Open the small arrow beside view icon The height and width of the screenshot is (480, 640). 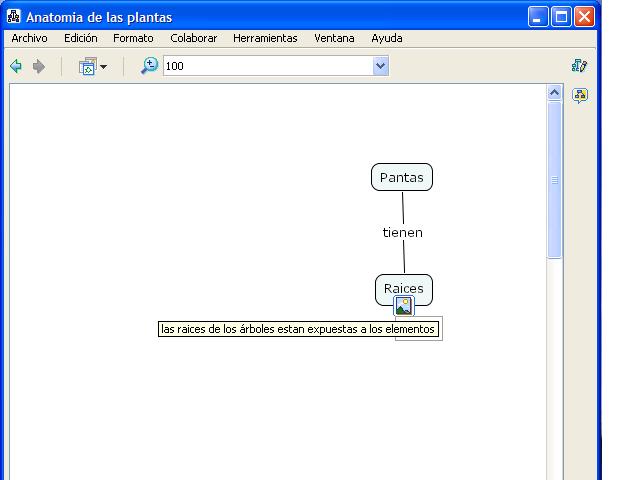103,67
